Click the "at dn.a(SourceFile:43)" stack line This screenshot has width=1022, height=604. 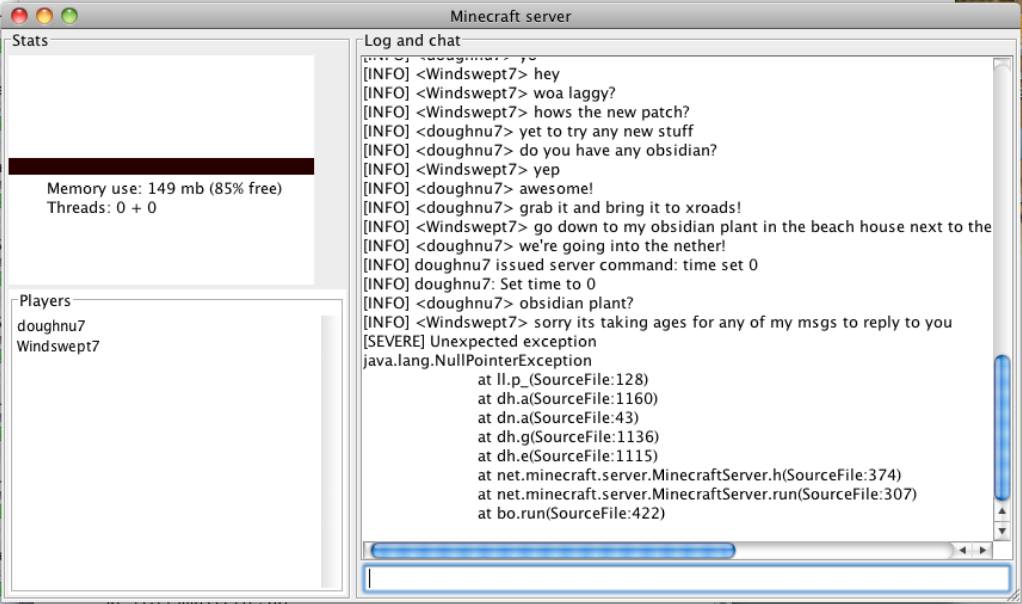pyautogui.click(x=558, y=418)
